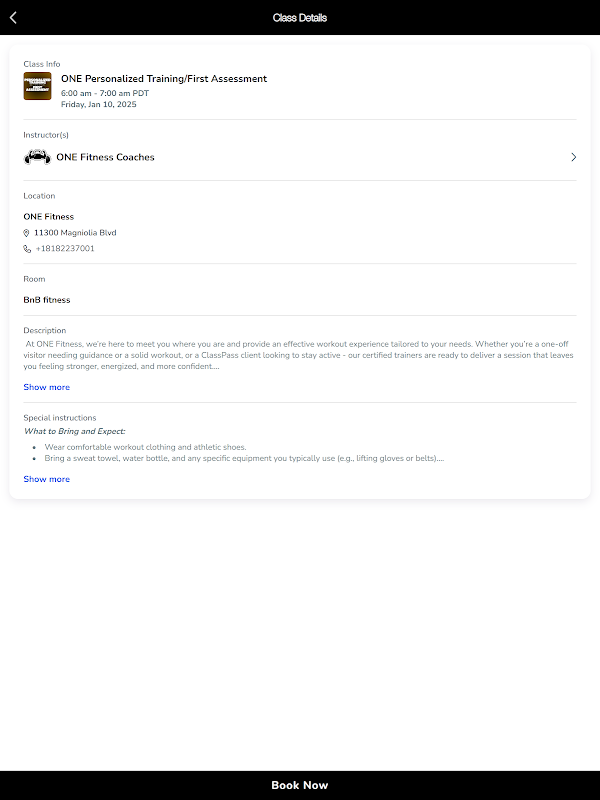Go back using the header arrow
The image size is (600, 800).
(13, 17)
